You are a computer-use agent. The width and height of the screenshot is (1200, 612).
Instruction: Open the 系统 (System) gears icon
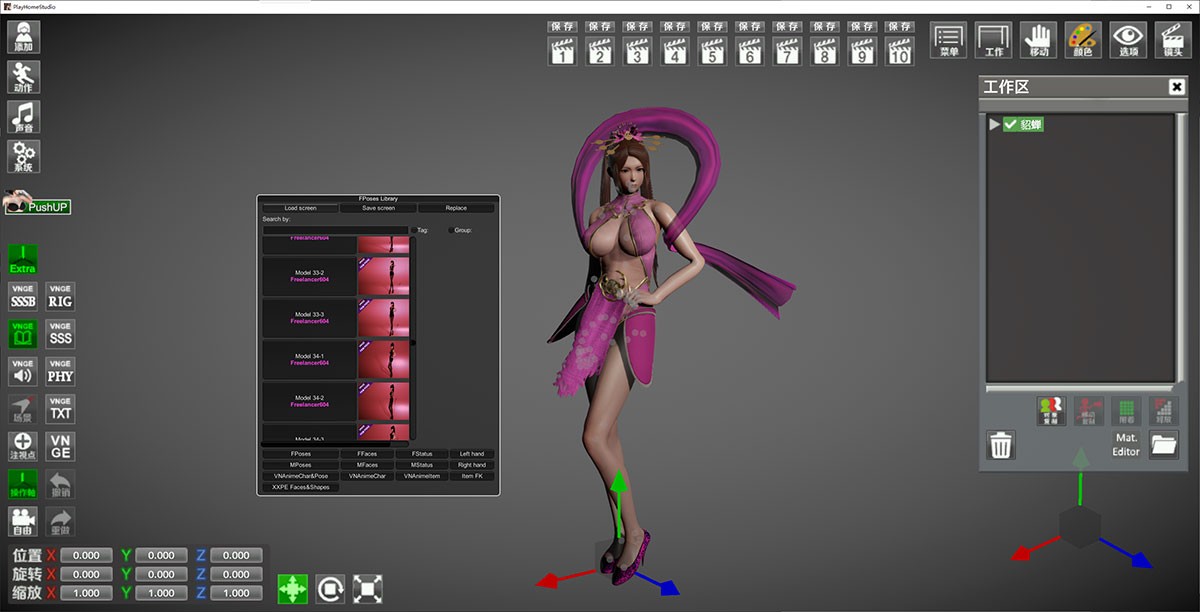24,157
